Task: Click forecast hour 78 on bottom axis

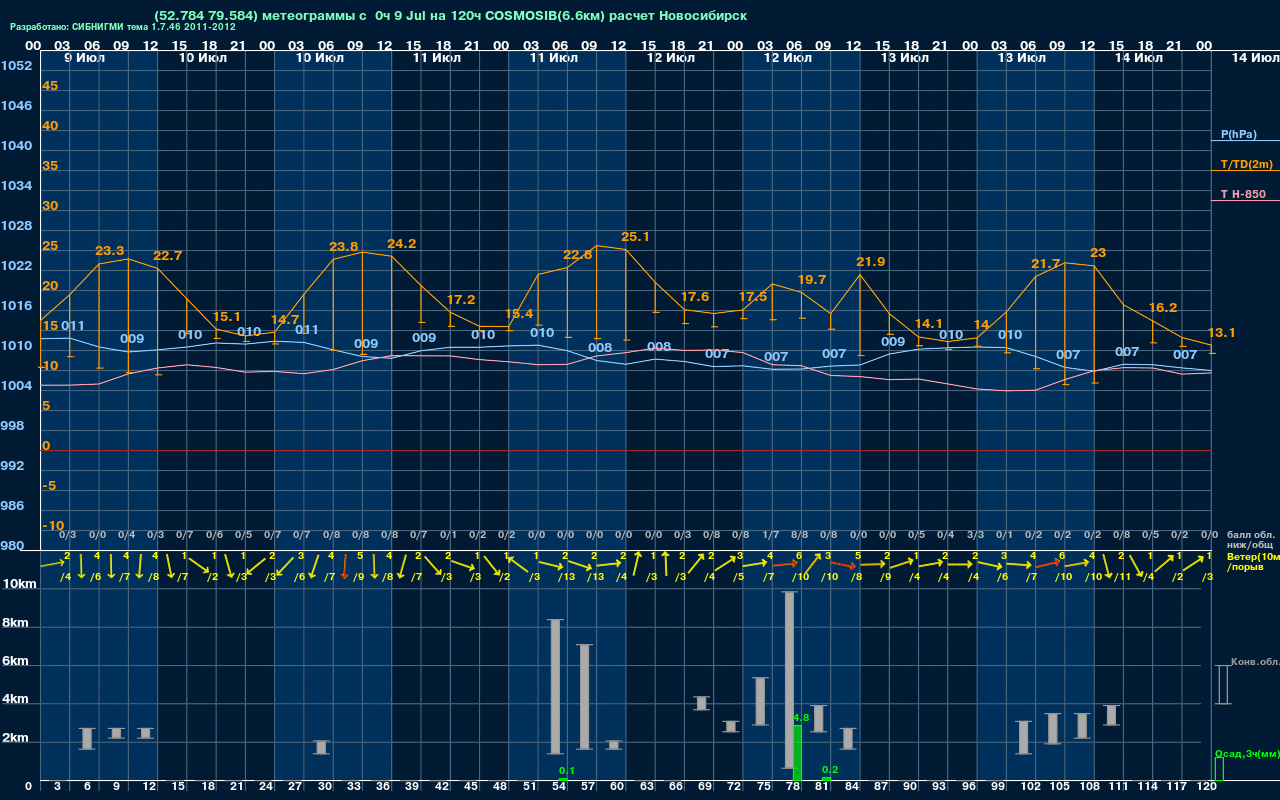Action: (x=793, y=788)
